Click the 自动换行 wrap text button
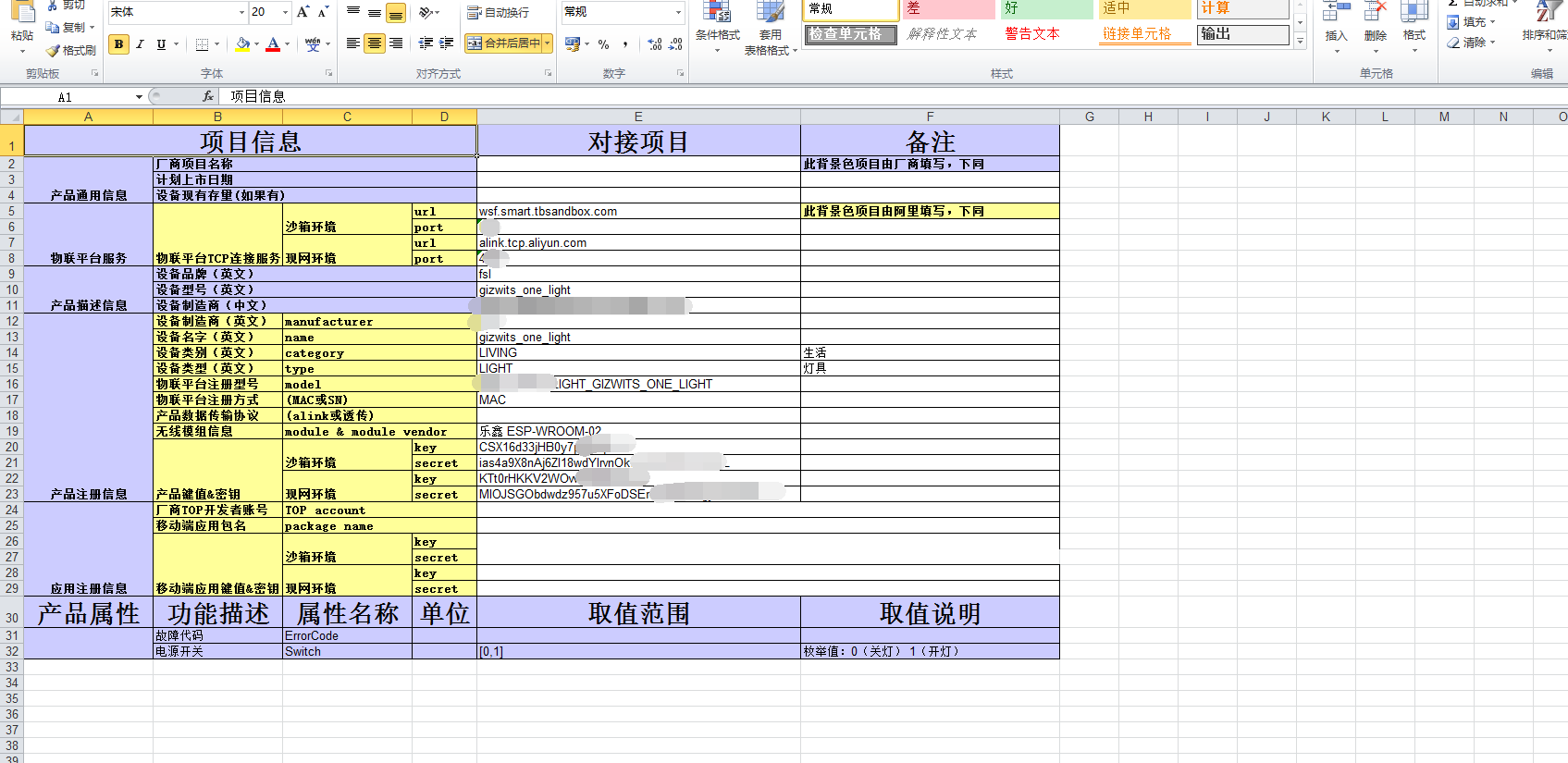 (x=498, y=12)
